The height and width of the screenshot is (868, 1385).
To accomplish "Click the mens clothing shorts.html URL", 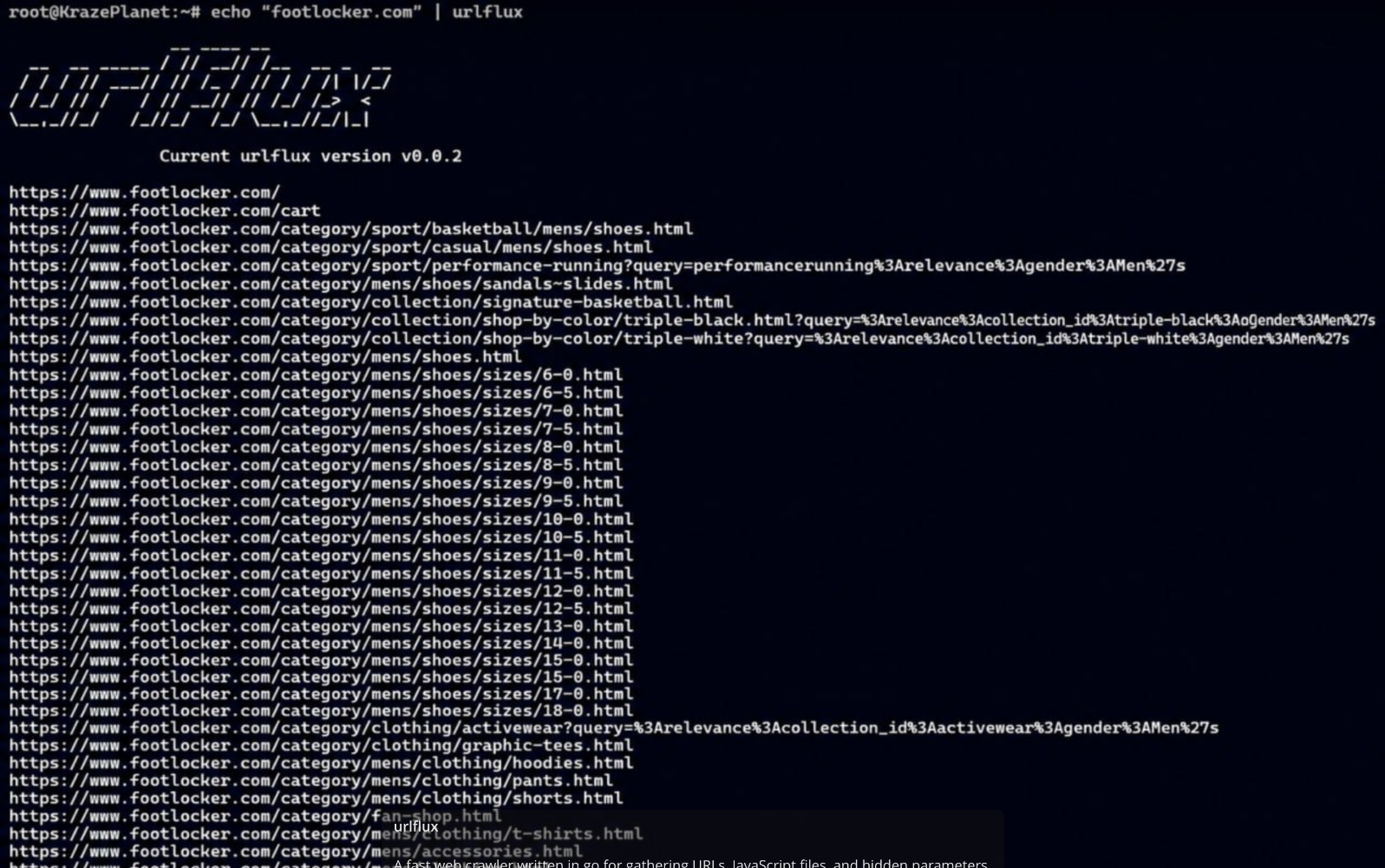I will (316, 798).
